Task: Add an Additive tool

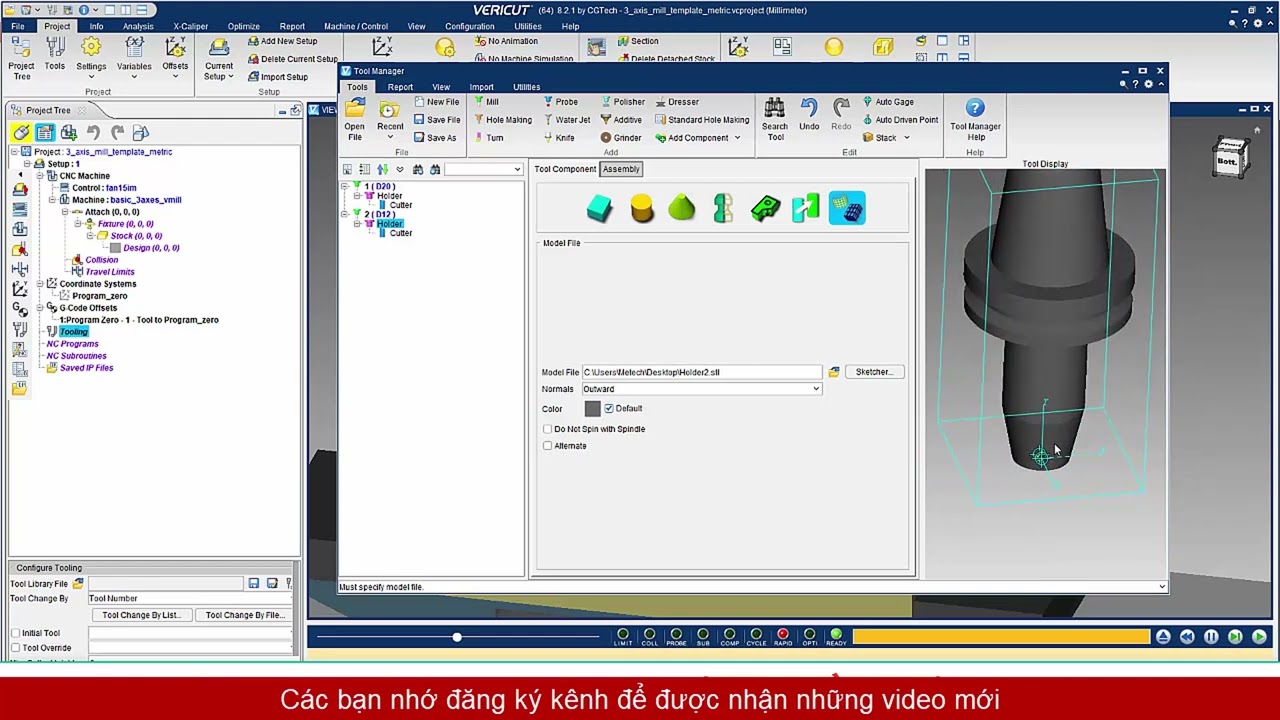Action: click(x=621, y=120)
